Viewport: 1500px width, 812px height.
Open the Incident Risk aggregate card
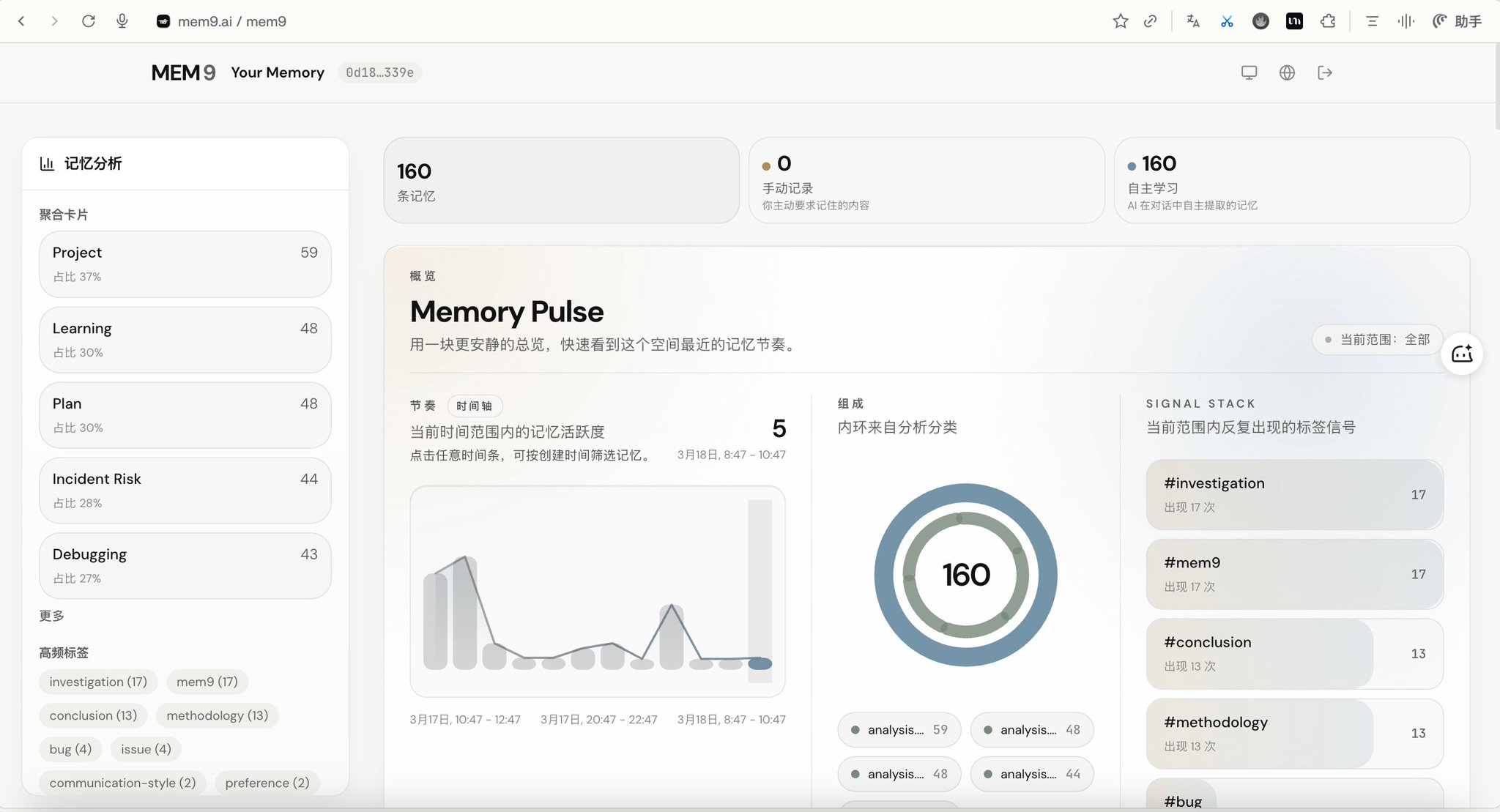(x=185, y=490)
